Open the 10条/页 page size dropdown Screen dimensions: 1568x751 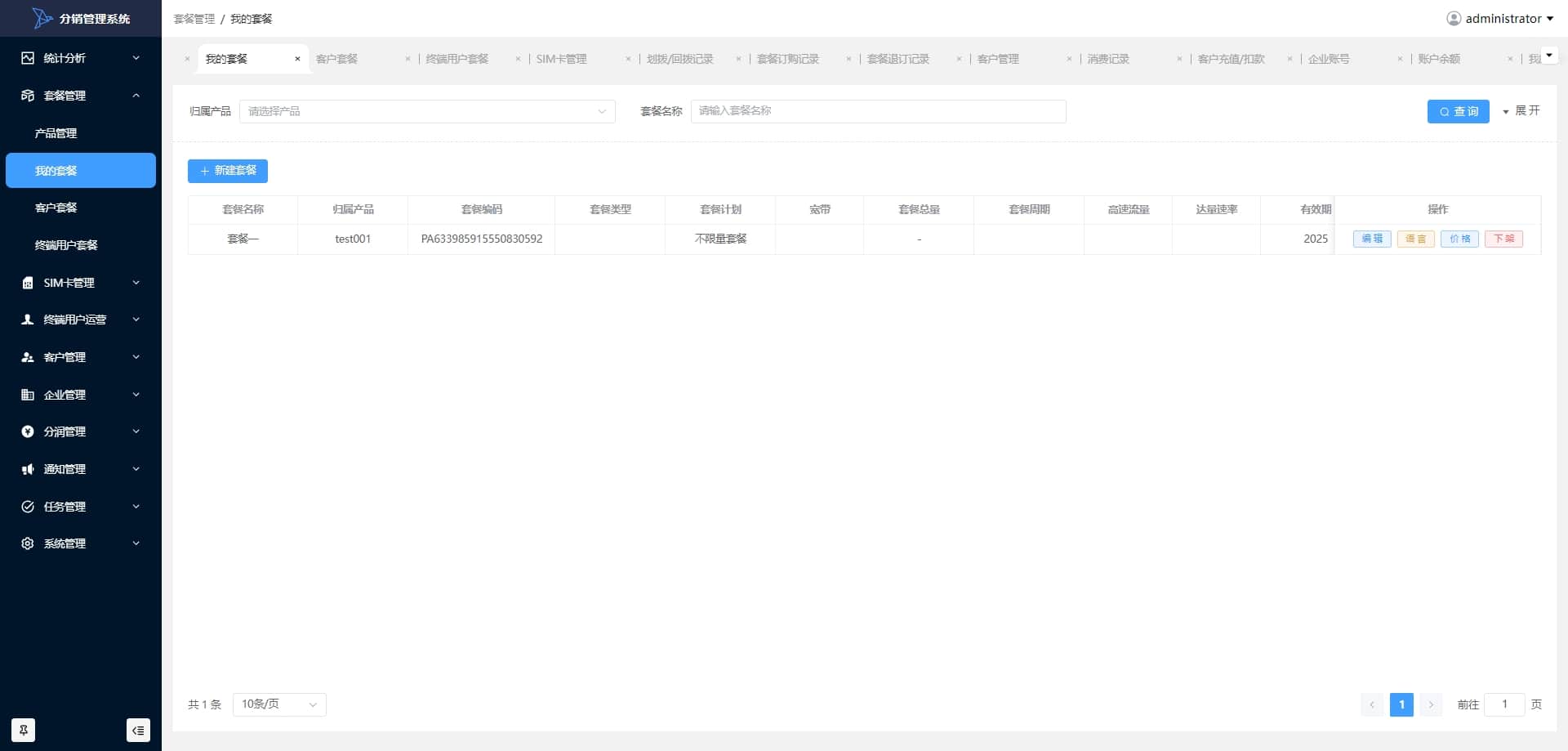tap(279, 704)
